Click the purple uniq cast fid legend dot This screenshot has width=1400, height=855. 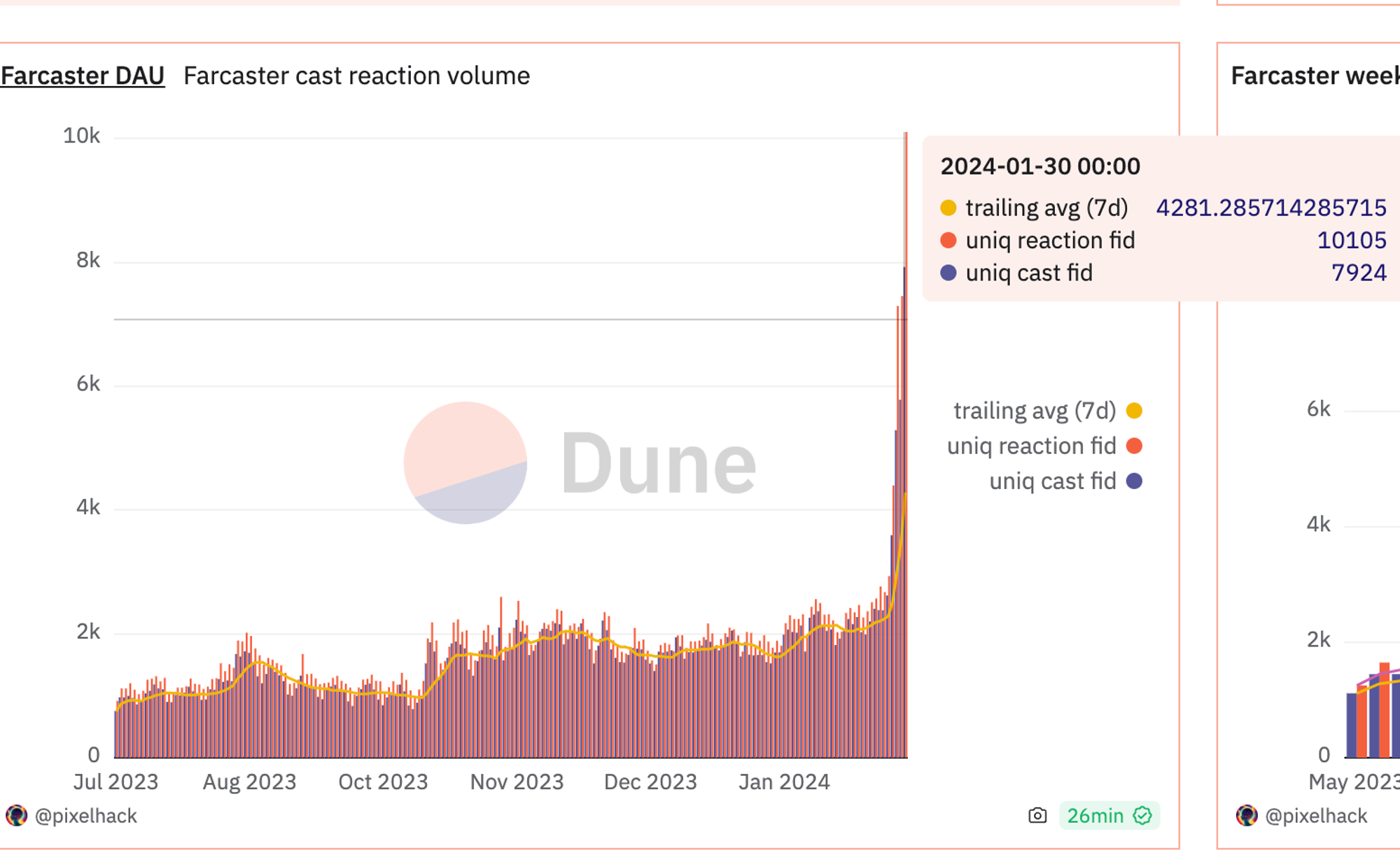pyautogui.click(x=1135, y=481)
